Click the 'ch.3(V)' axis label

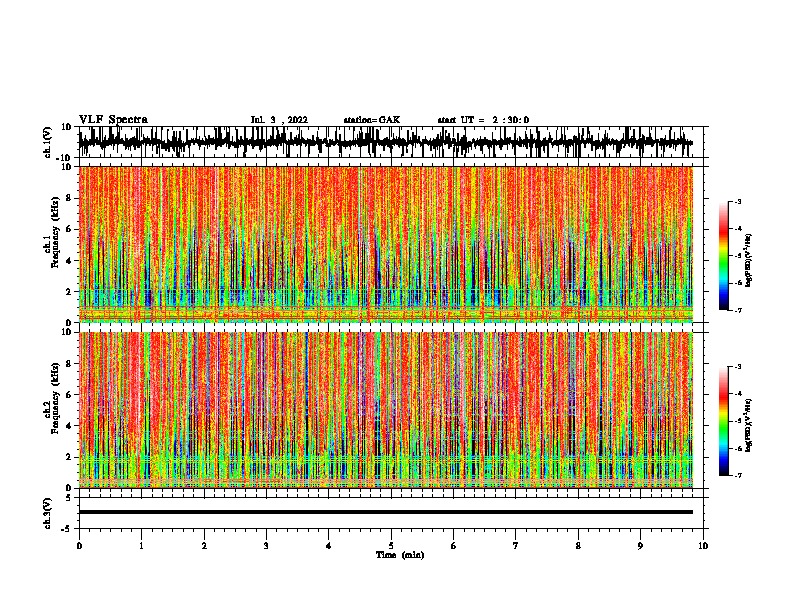click(48, 513)
